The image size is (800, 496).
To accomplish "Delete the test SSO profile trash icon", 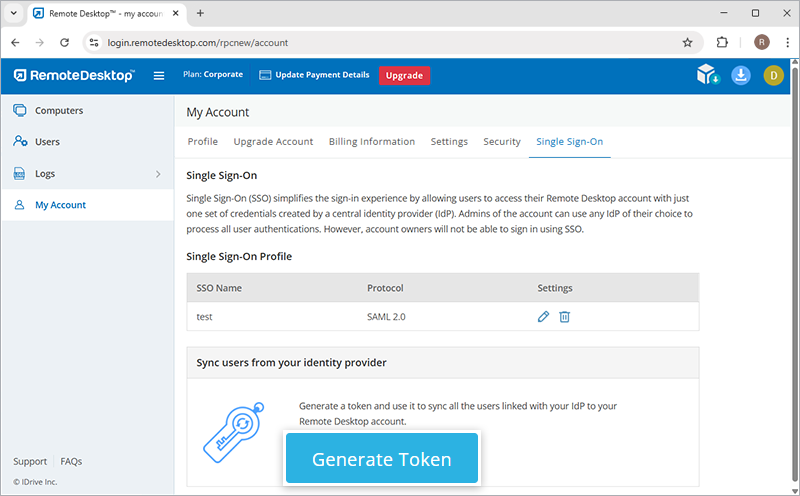I will 564,317.
